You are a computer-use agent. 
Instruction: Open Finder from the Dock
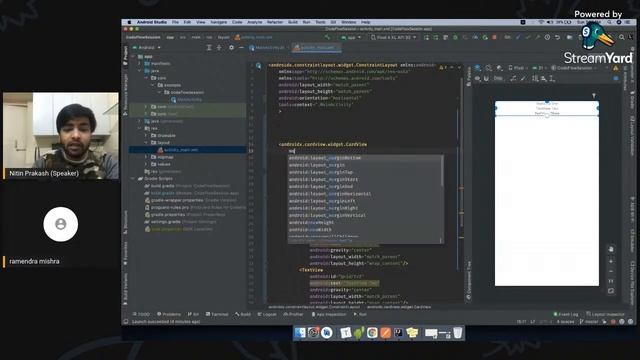300,333
